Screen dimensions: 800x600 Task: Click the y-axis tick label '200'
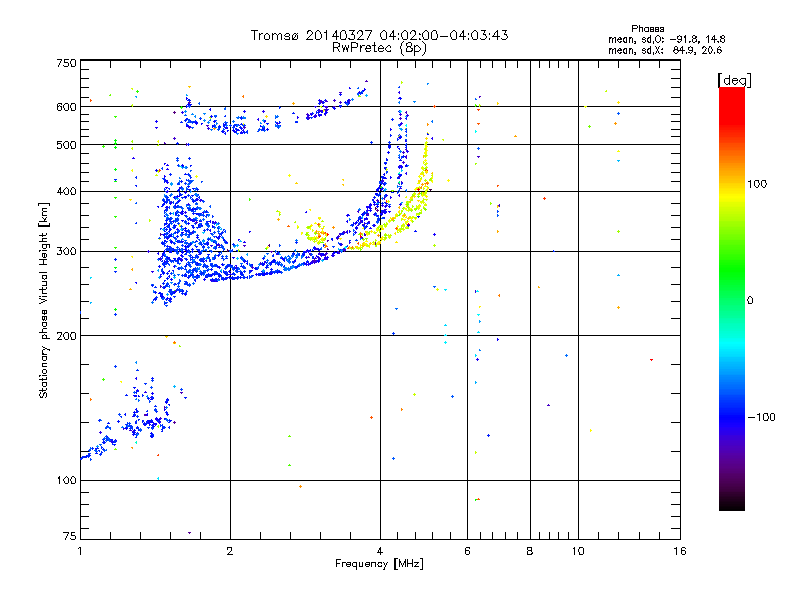(66, 336)
